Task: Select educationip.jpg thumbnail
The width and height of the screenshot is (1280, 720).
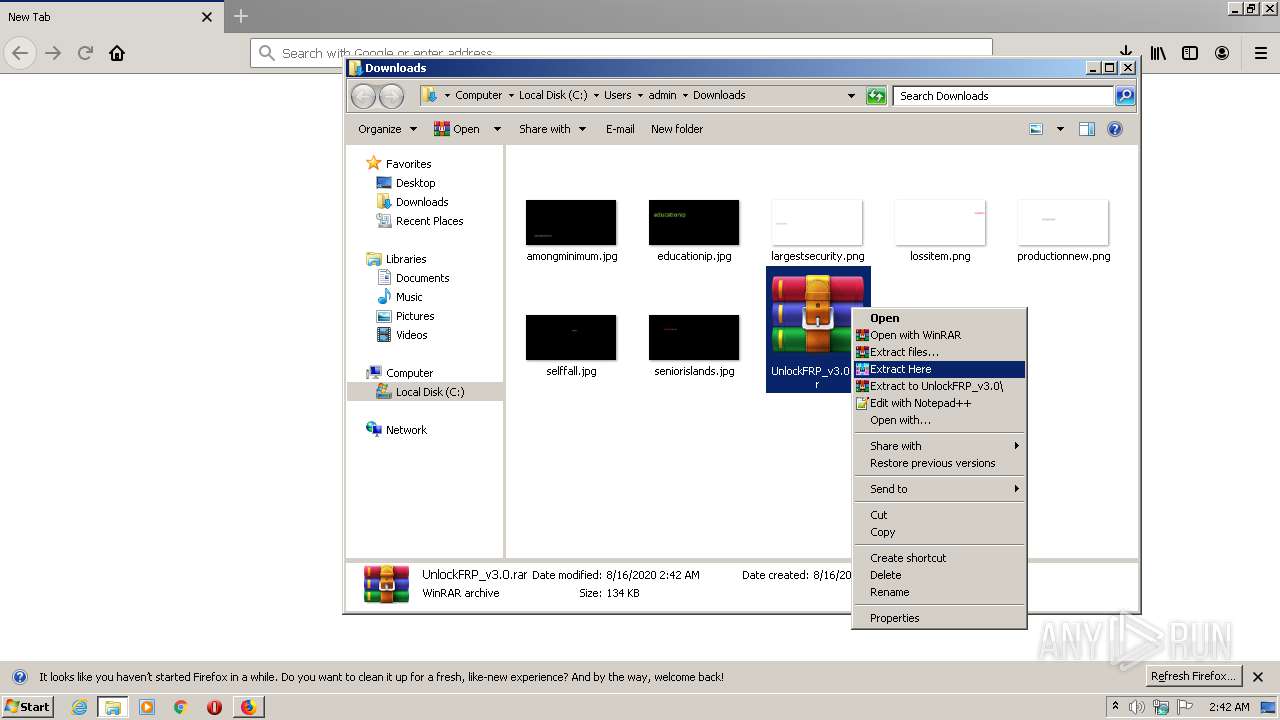Action: pyautogui.click(x=694, y=222)
